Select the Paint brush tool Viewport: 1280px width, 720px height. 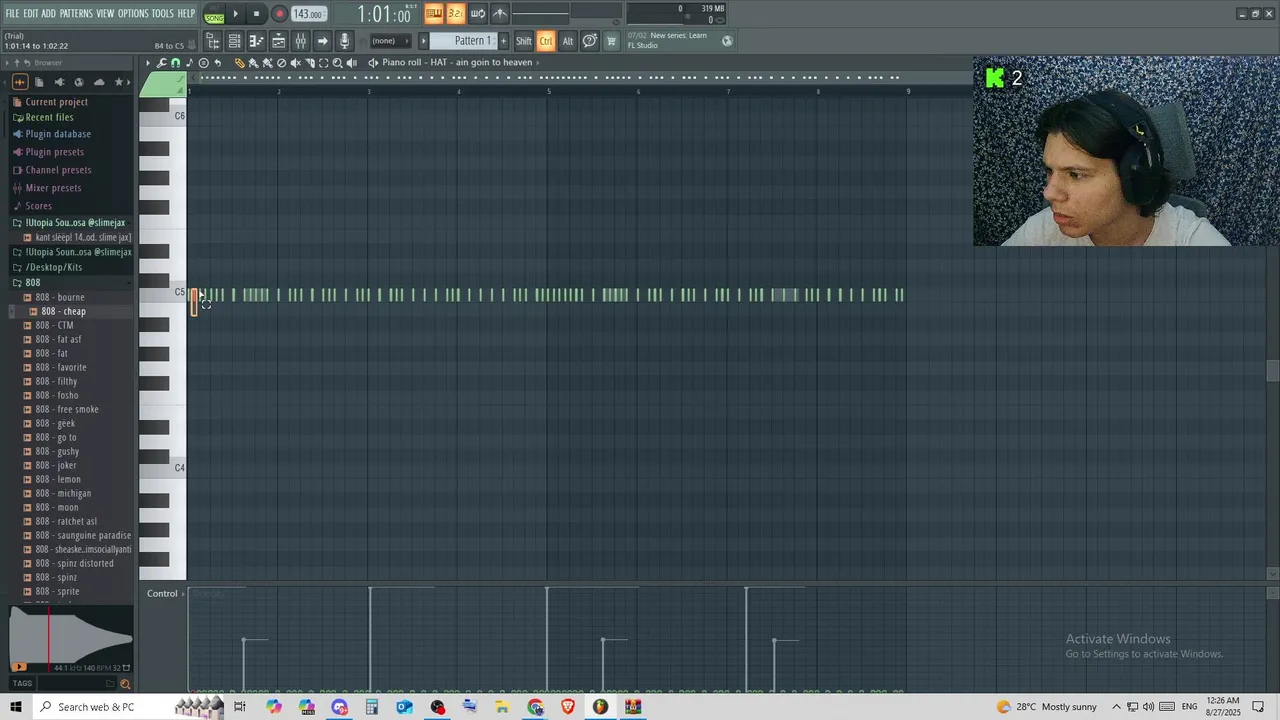(x=252, y=62)
